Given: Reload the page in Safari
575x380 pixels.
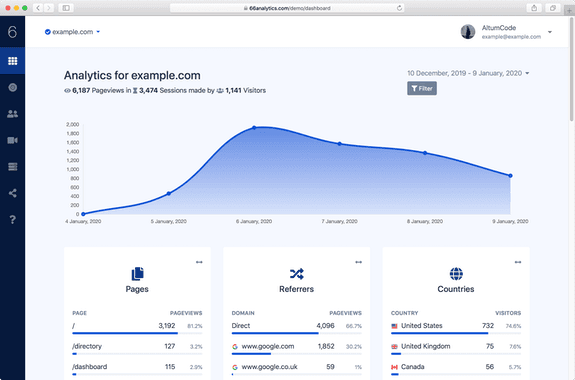Looking at the screenshot, I should (399, 8).
